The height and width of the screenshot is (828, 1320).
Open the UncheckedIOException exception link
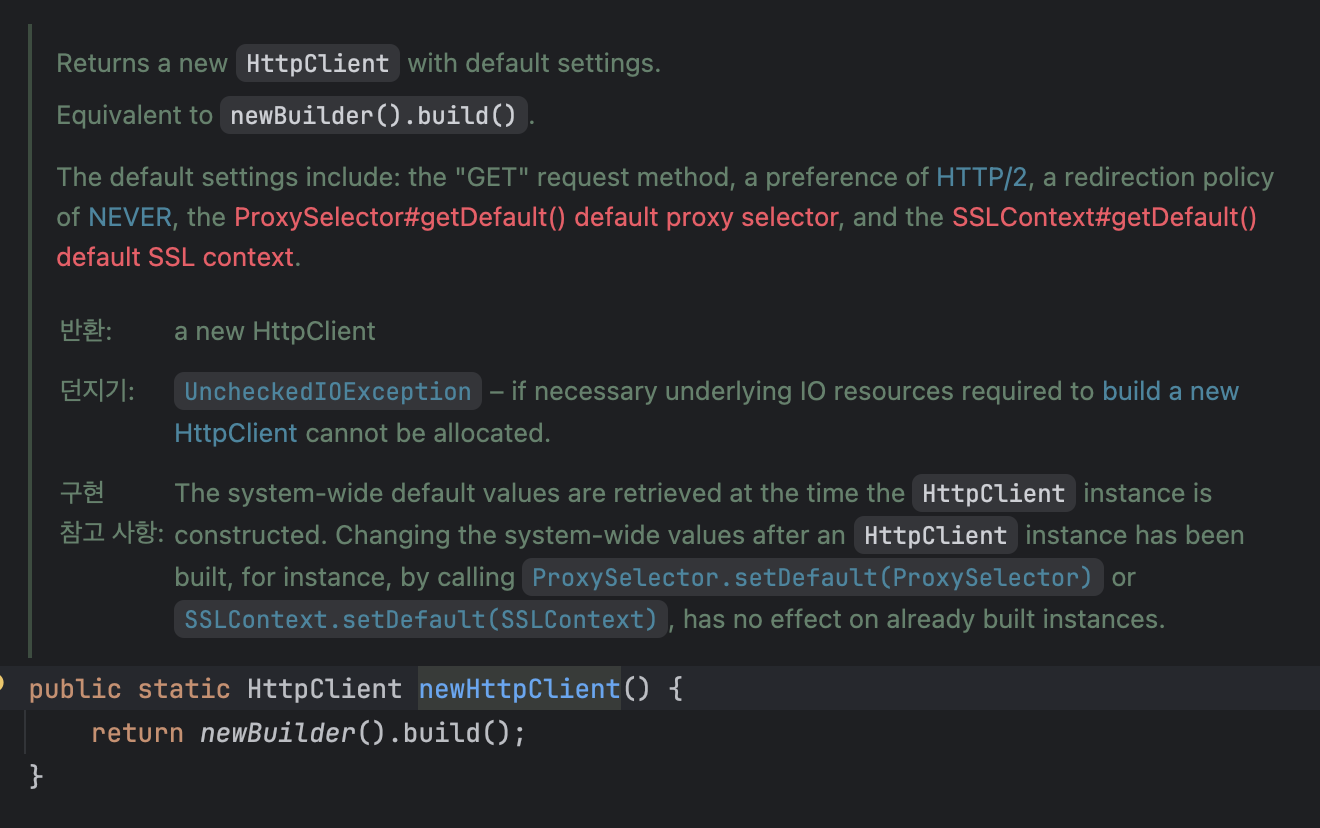[328, 391]
